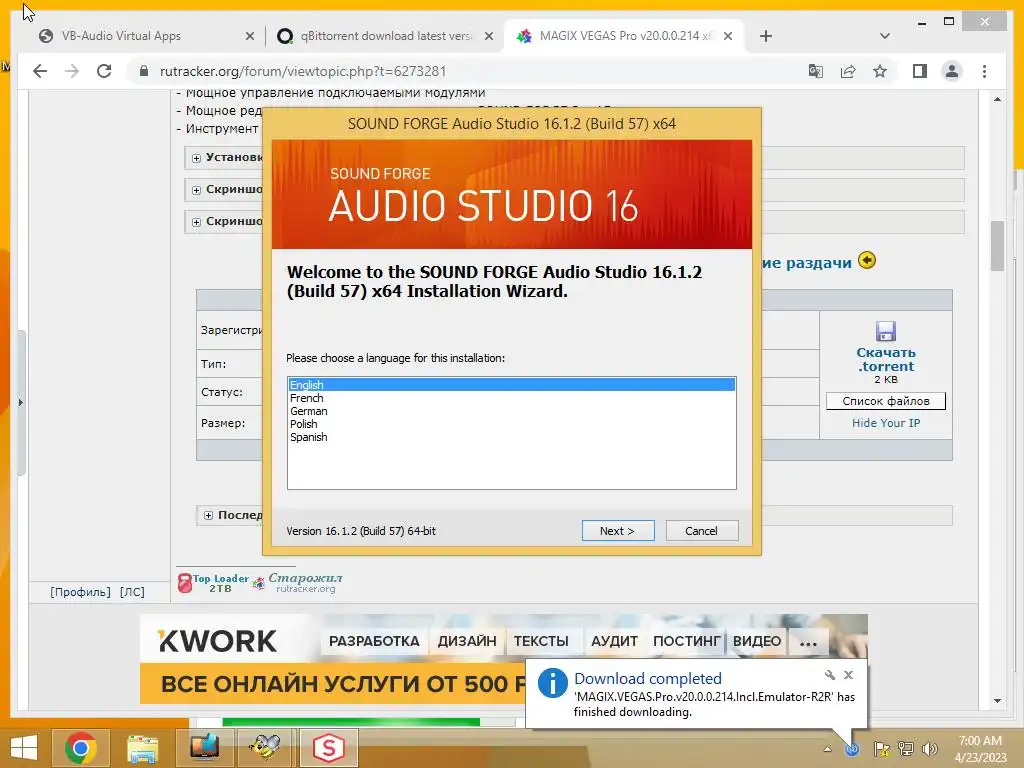Viewport: 1024px width, 768px height.
Task: Open a new browser tab
Action: coord(766,36)
